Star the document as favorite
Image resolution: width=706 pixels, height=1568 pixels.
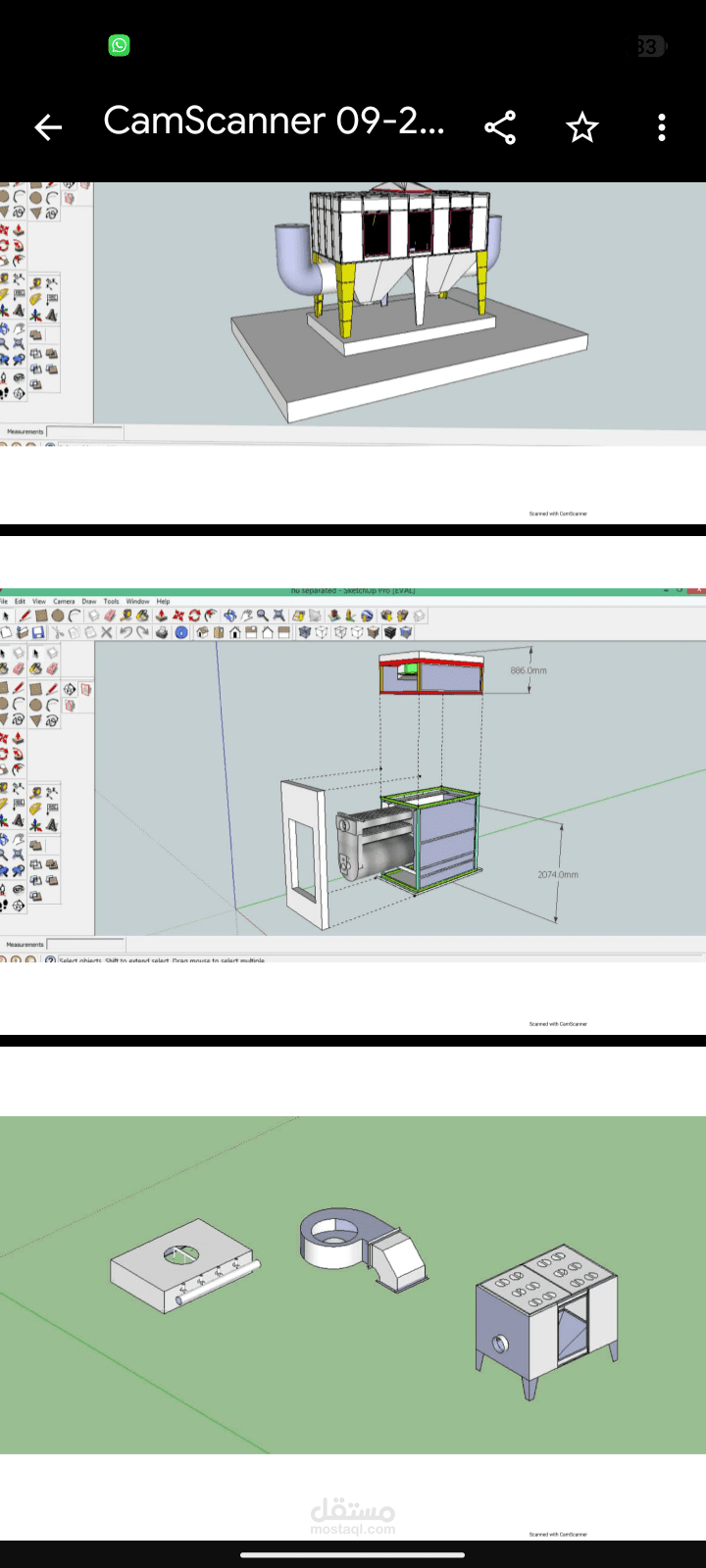581,127
